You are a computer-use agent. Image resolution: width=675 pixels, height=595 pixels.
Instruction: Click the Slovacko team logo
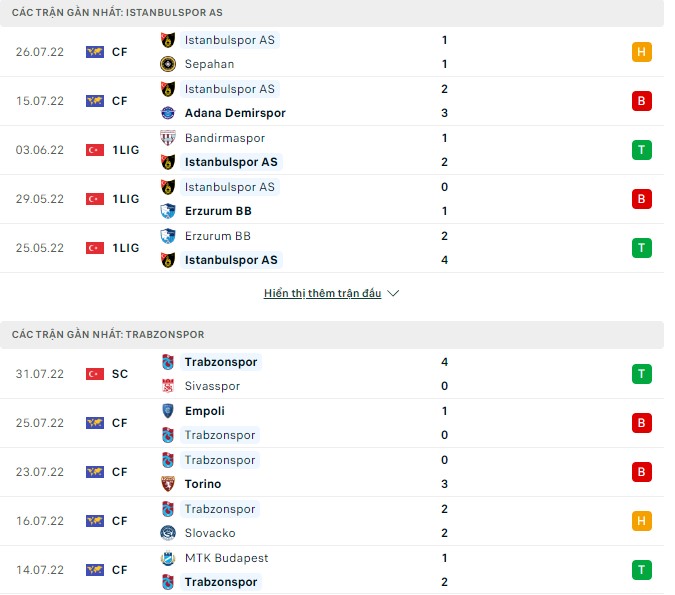pos(168,533)
